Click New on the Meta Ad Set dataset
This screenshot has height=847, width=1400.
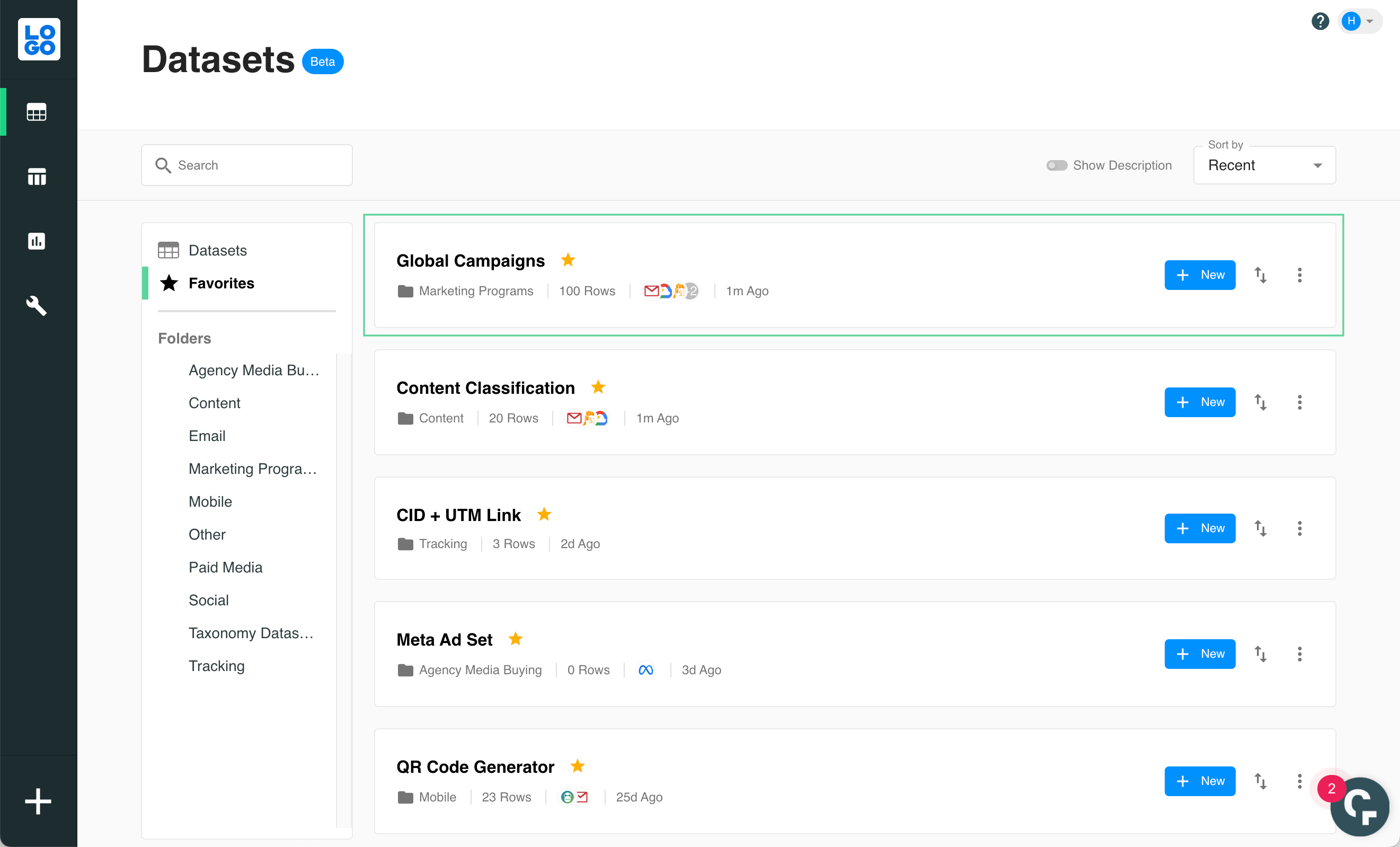1200,654
